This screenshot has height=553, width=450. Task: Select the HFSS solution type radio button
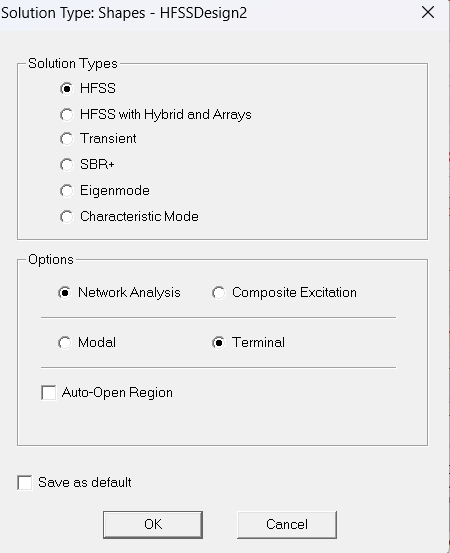[66, 89]
